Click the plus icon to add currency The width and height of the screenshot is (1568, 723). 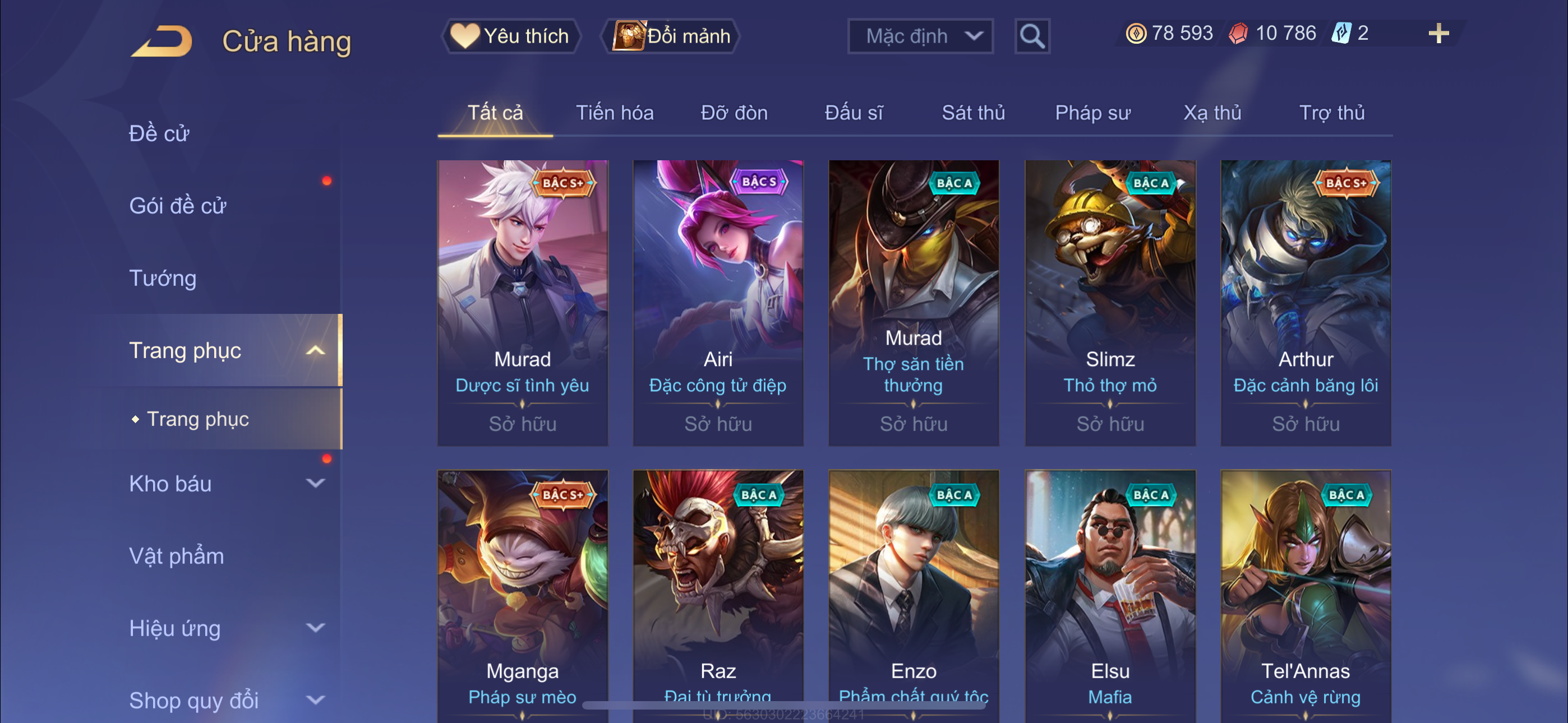pyautogui.click(x=1438, y=33)
